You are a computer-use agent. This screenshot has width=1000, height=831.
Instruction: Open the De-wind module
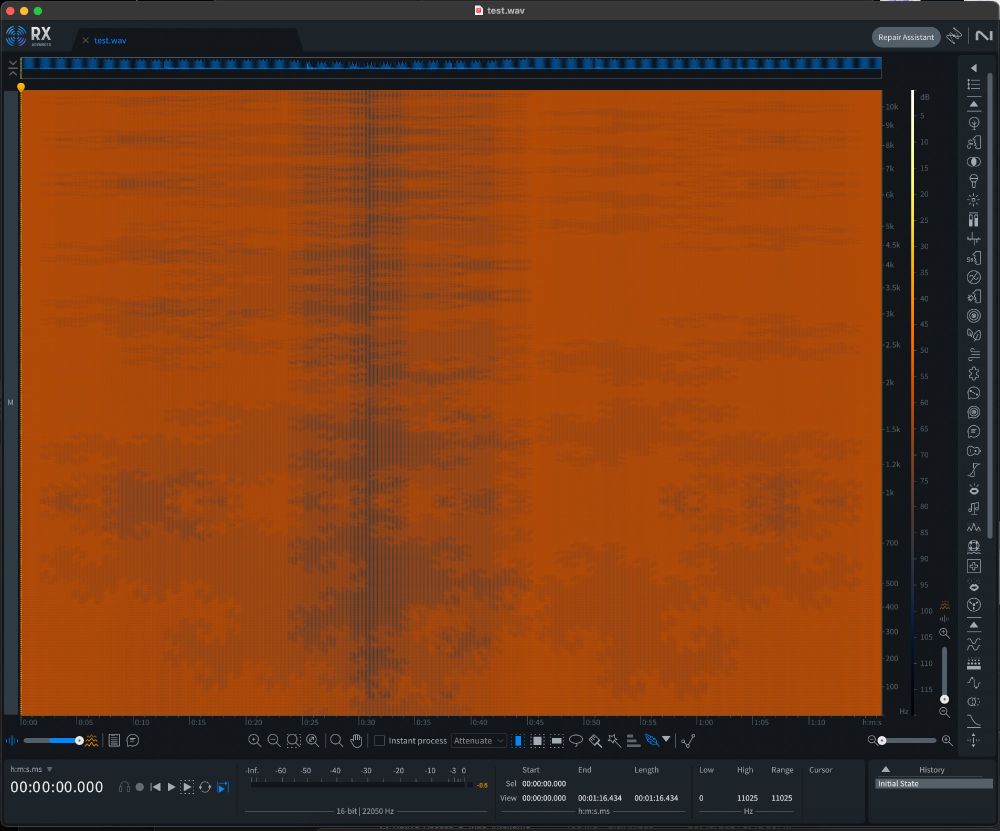point(974,355)
